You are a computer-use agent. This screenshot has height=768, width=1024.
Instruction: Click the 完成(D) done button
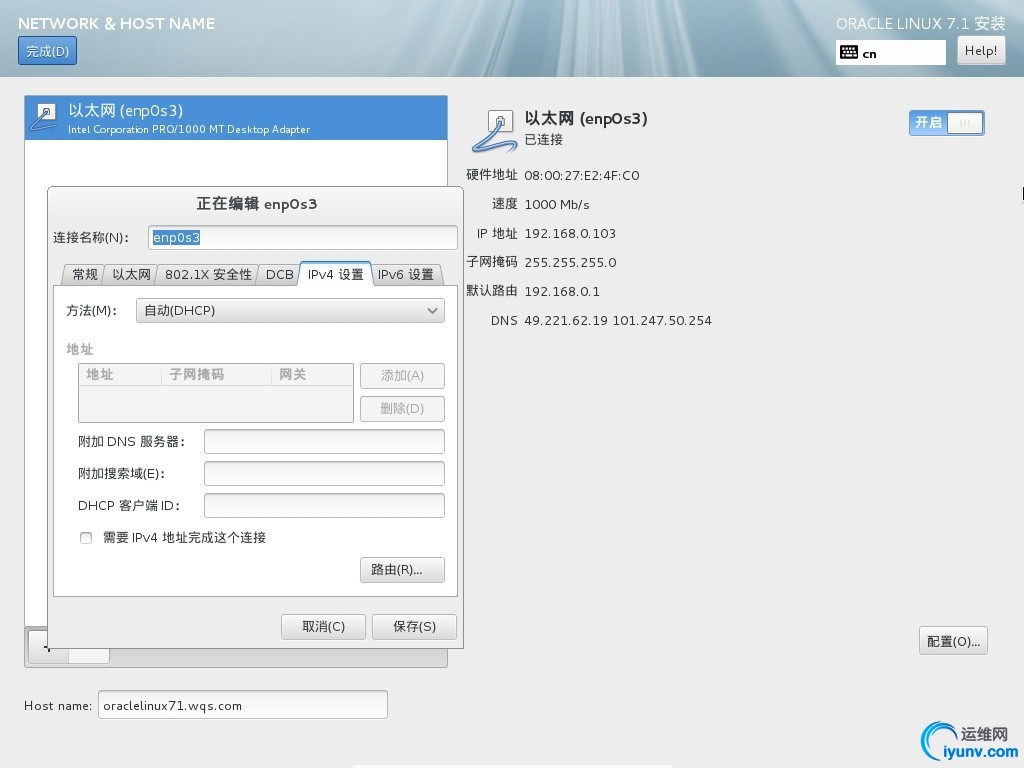47,51
